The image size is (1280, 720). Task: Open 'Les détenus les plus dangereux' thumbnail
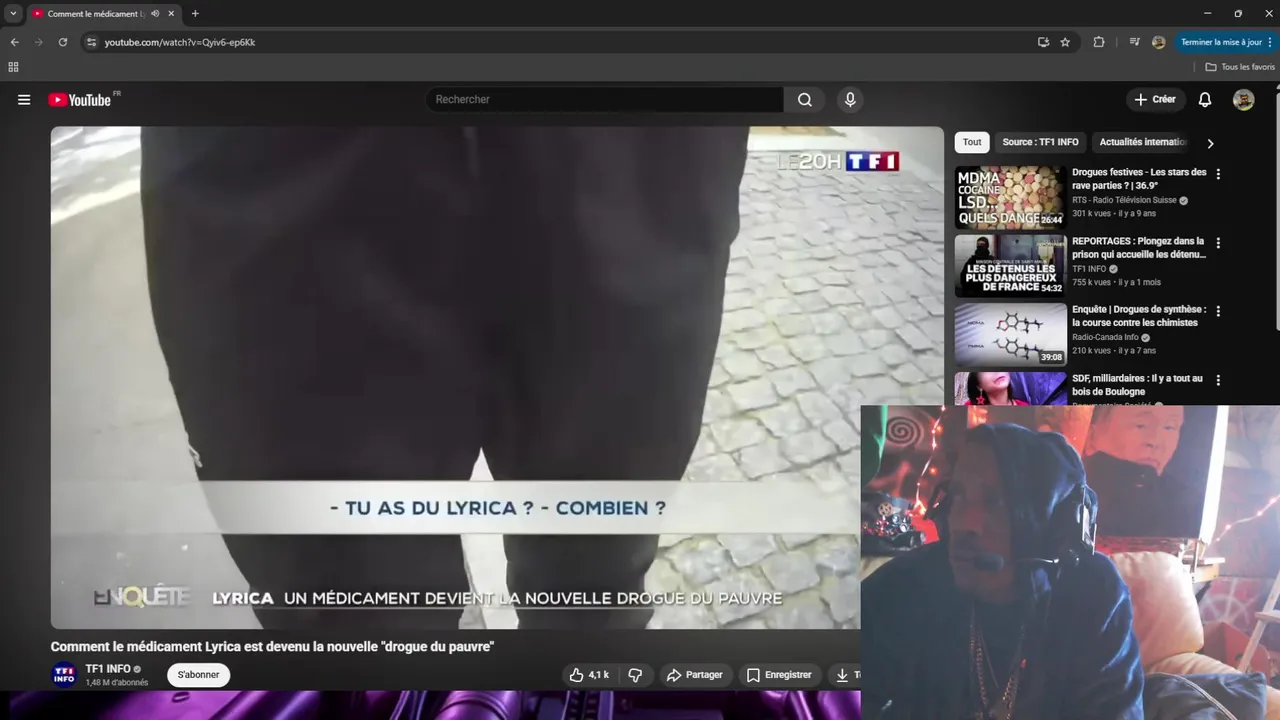point(1010,266)
